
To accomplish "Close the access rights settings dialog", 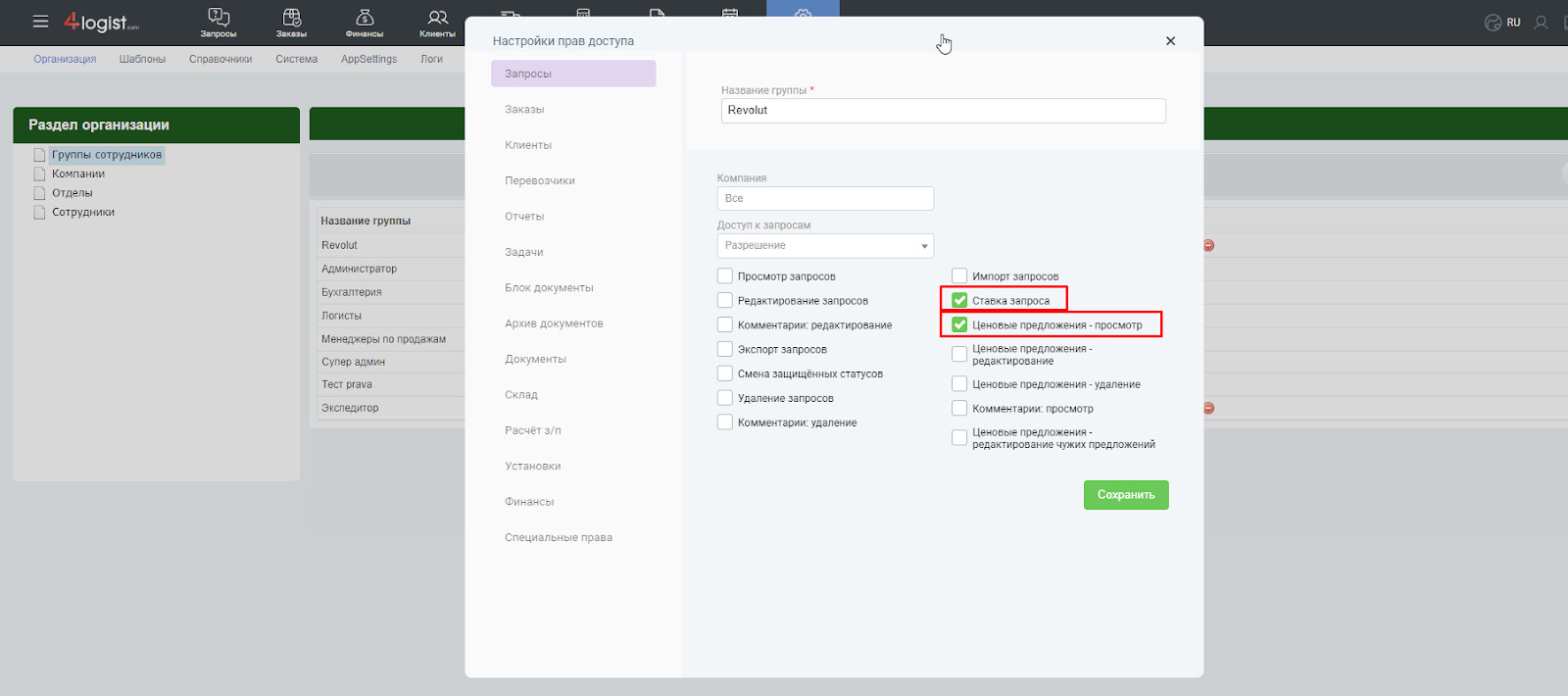I will (x=1170, y=41).
